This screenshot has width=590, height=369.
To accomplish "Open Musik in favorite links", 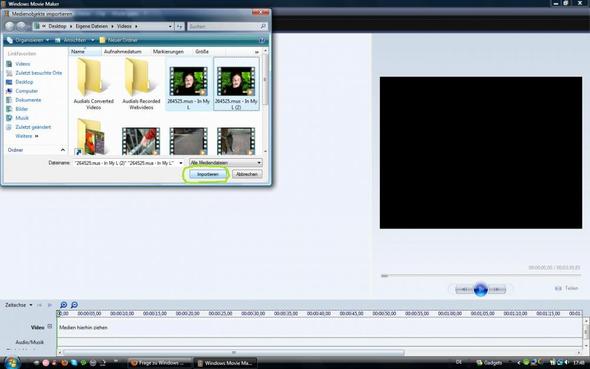I will (22, 118).
